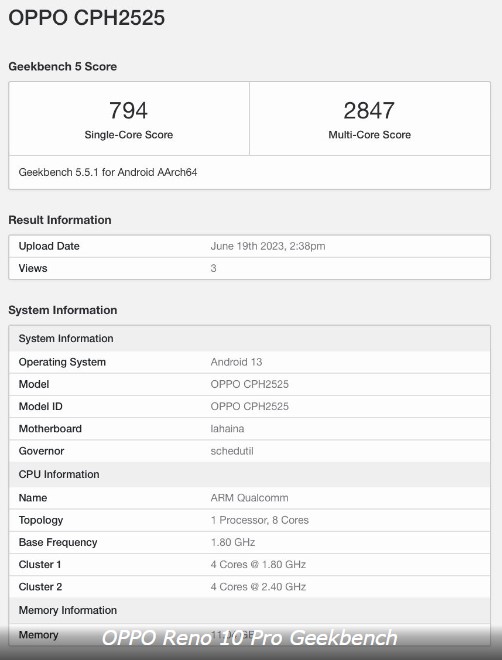Click the Views count value 3

pyautogui.click(x=213, y=268)
